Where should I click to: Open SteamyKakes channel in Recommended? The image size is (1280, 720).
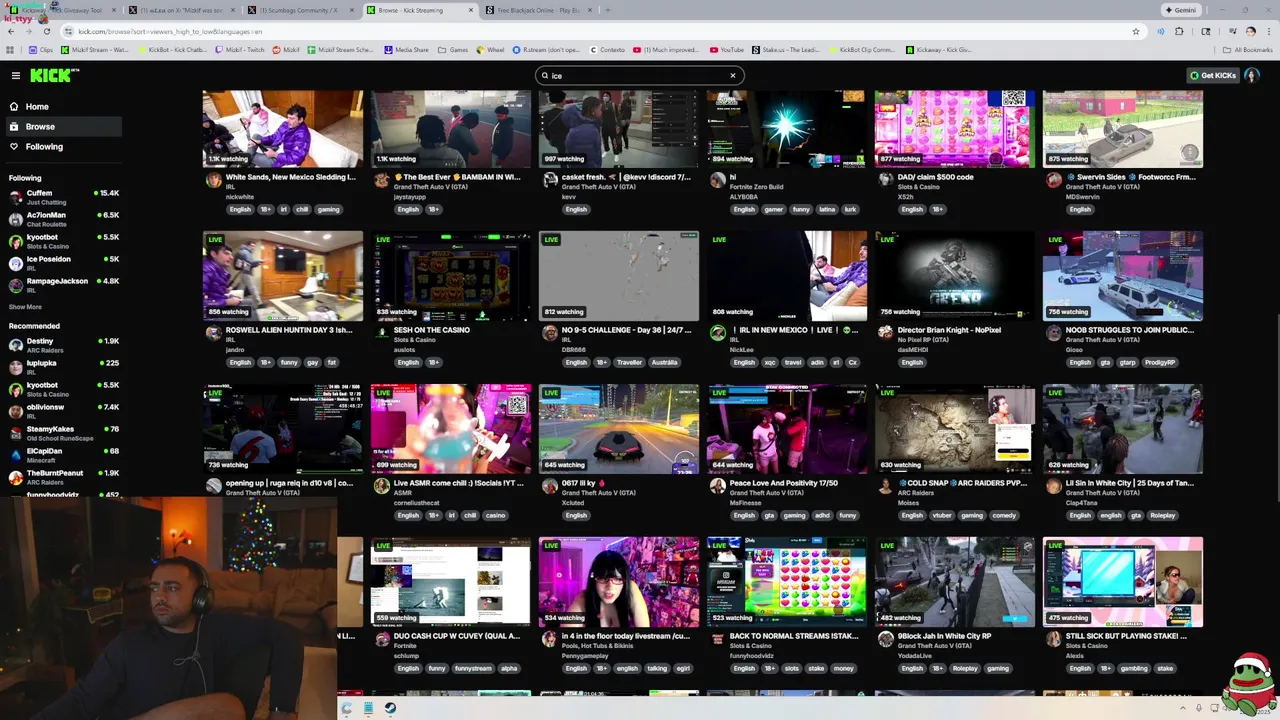pyautogui.click(x=62, y=433)
